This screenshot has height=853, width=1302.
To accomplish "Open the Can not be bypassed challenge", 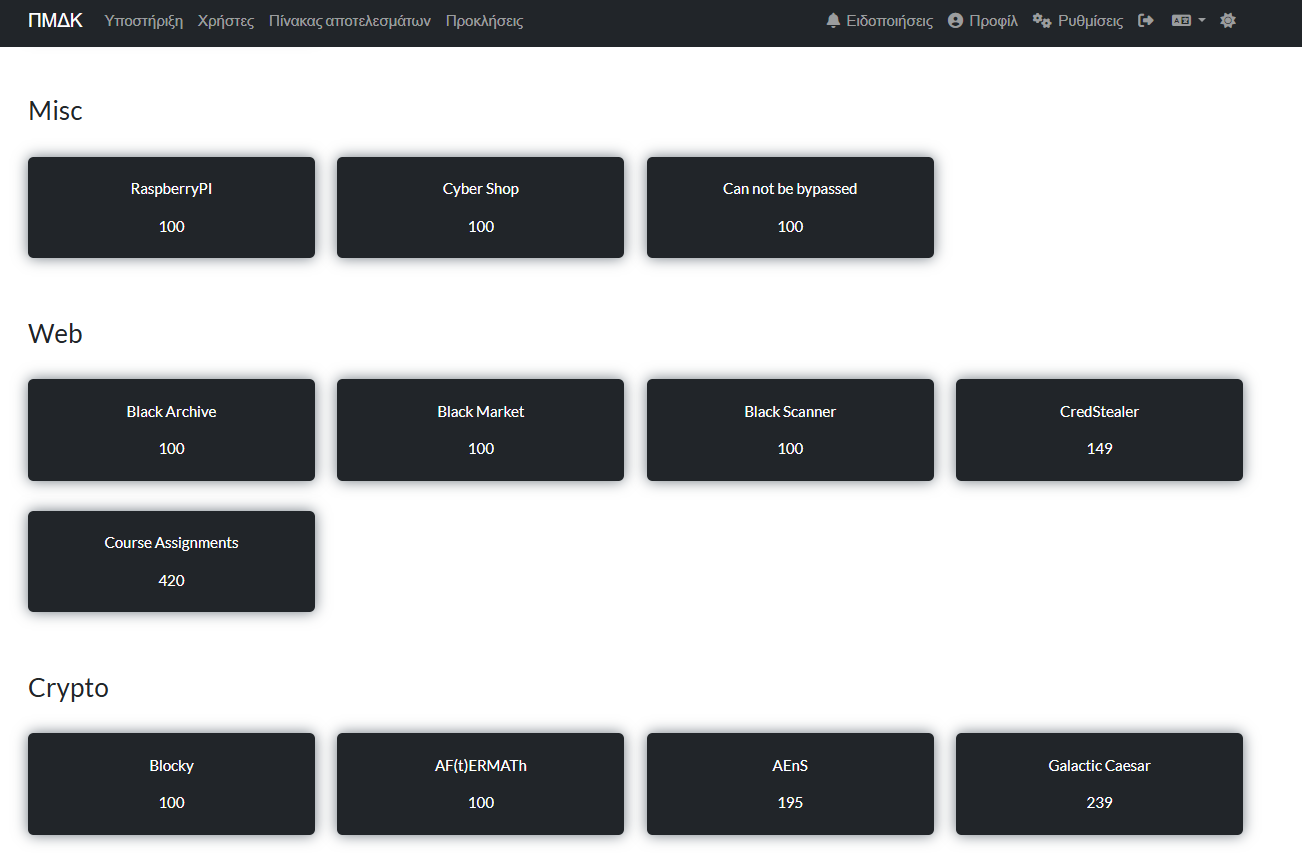I will (x=790, y=207).
